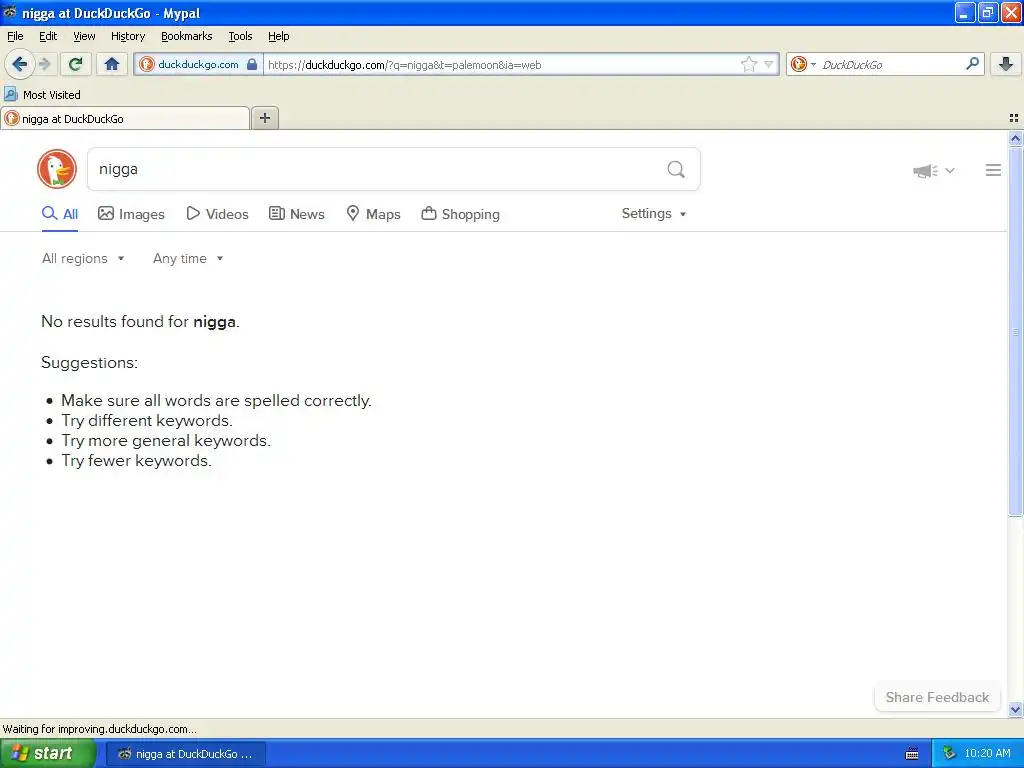Open the View menu

tap(84, 37)
